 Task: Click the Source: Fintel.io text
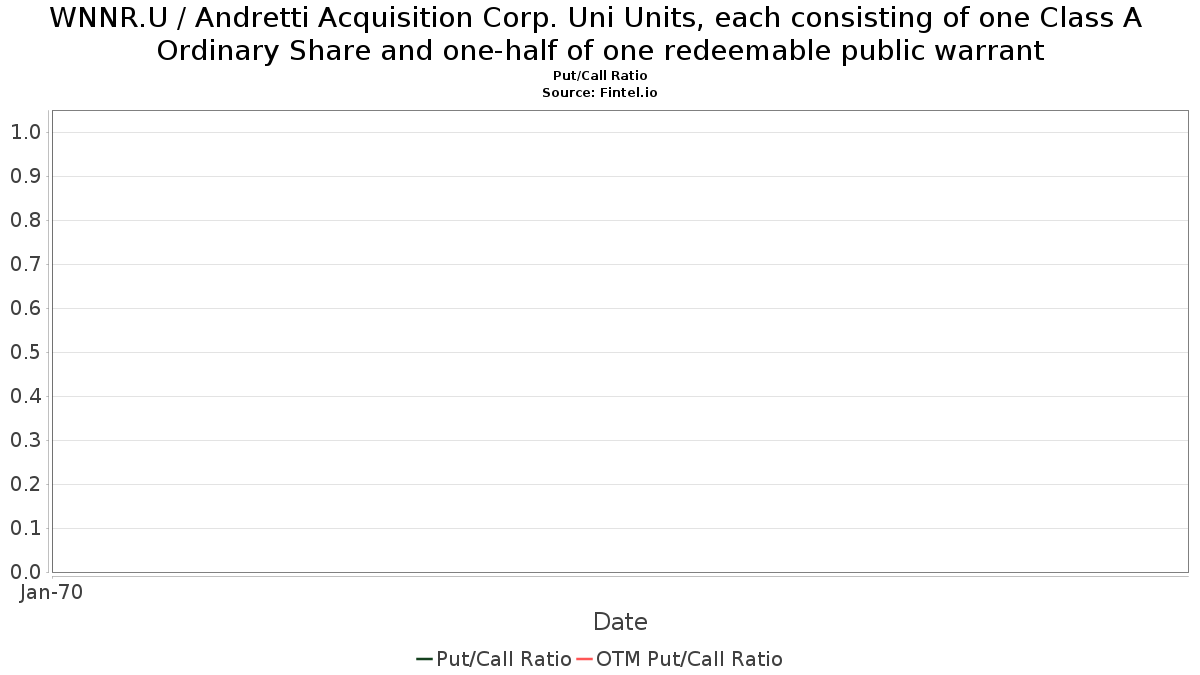click(x=600, y=92)
